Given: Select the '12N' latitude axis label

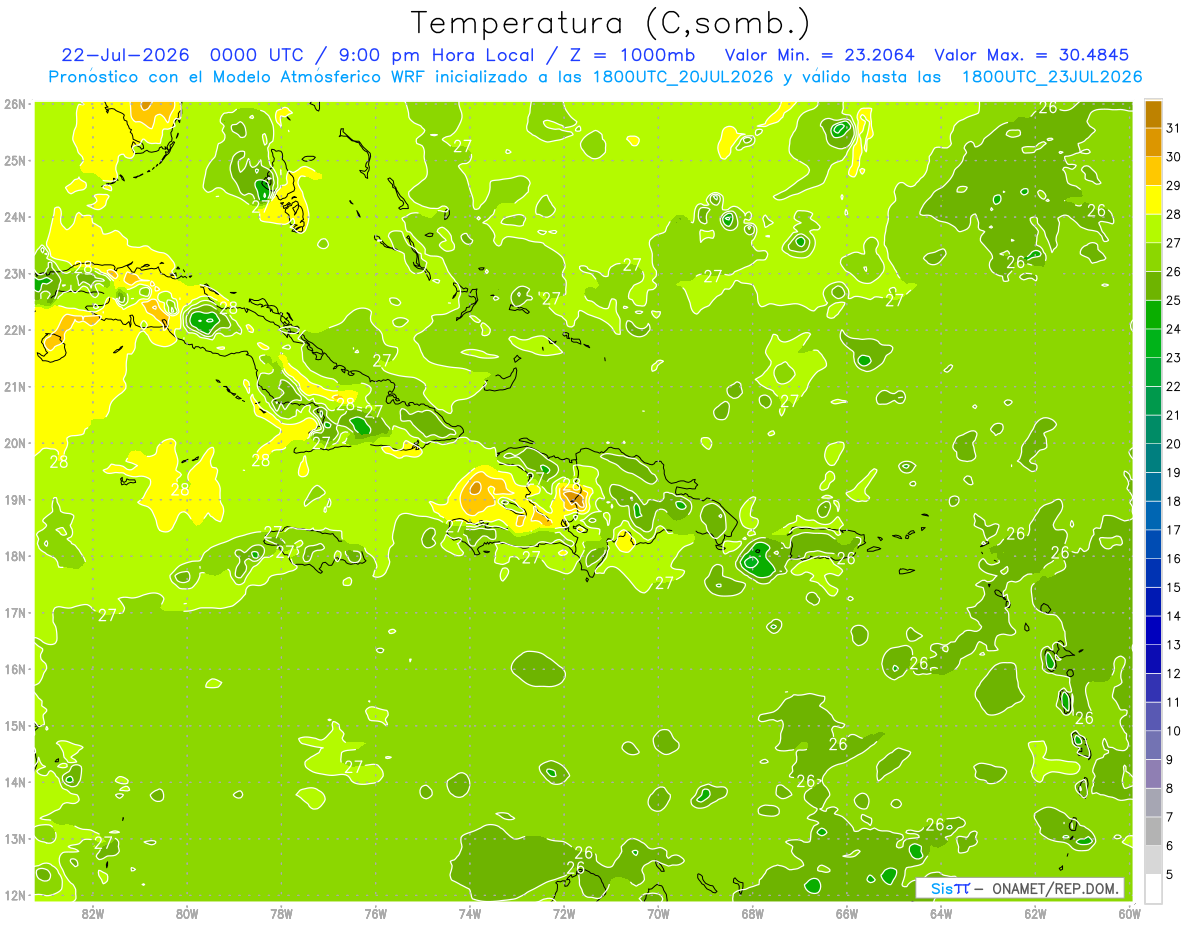Looking at the screenshot, I should (x=15, y=895).
